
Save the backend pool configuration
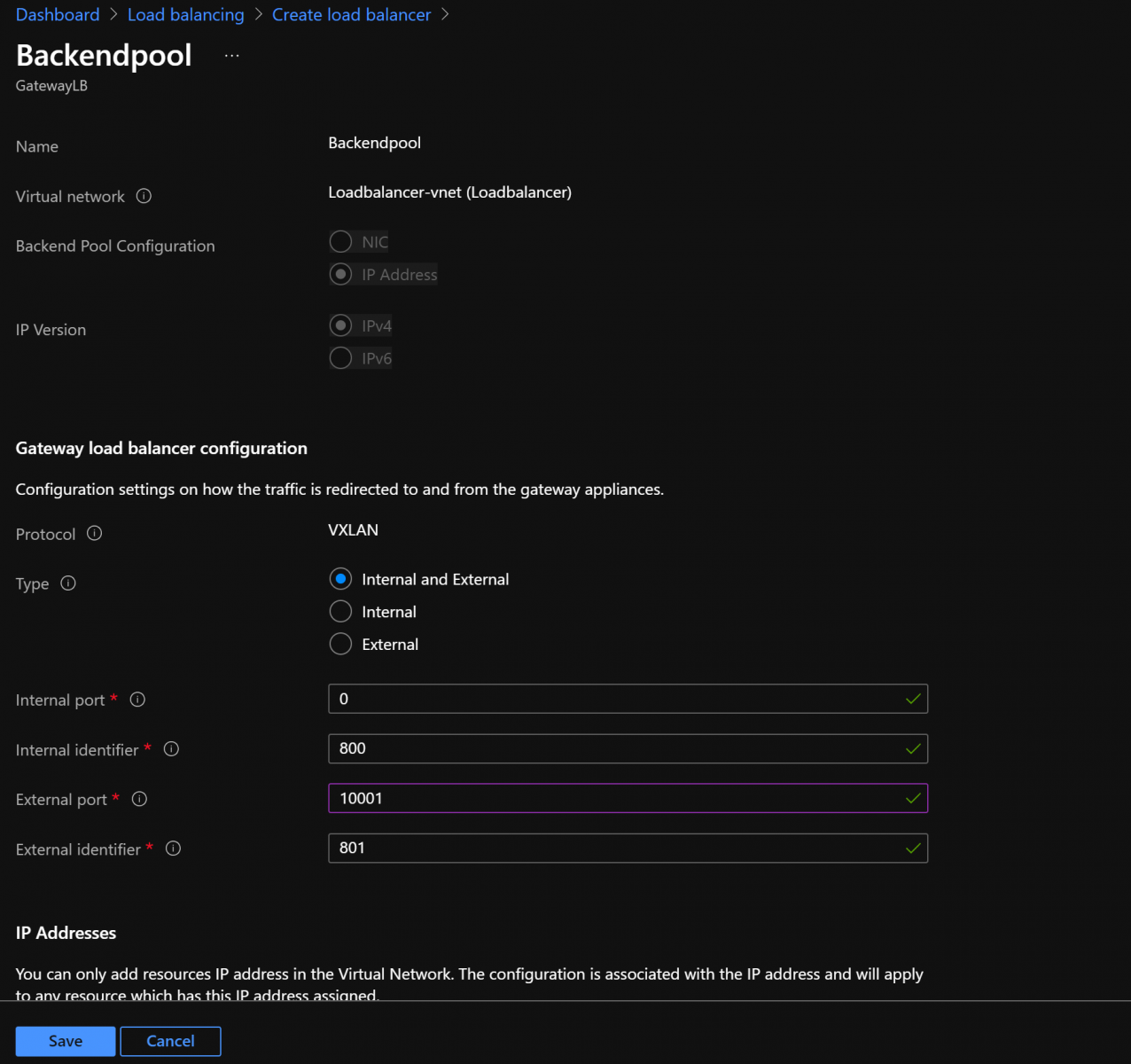coord(66,1041)
